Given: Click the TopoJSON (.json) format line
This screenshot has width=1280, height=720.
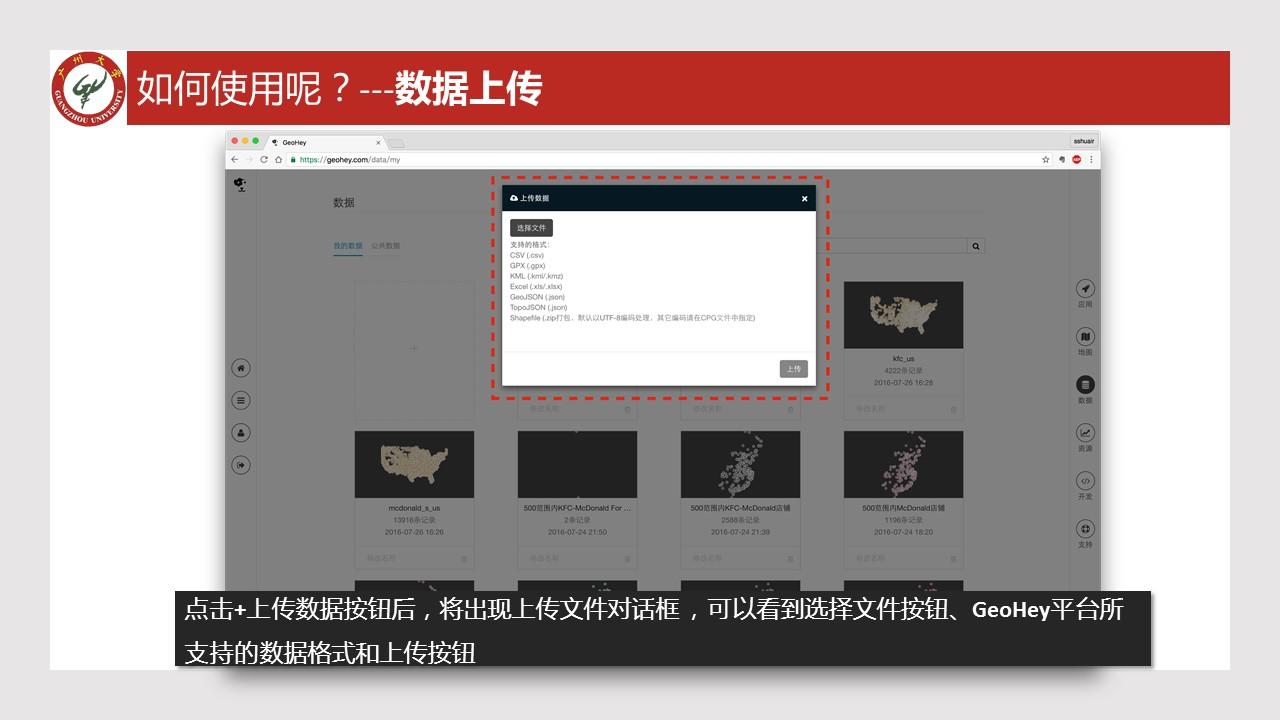Looking at the screenshot, I should (x=539, y=308).
